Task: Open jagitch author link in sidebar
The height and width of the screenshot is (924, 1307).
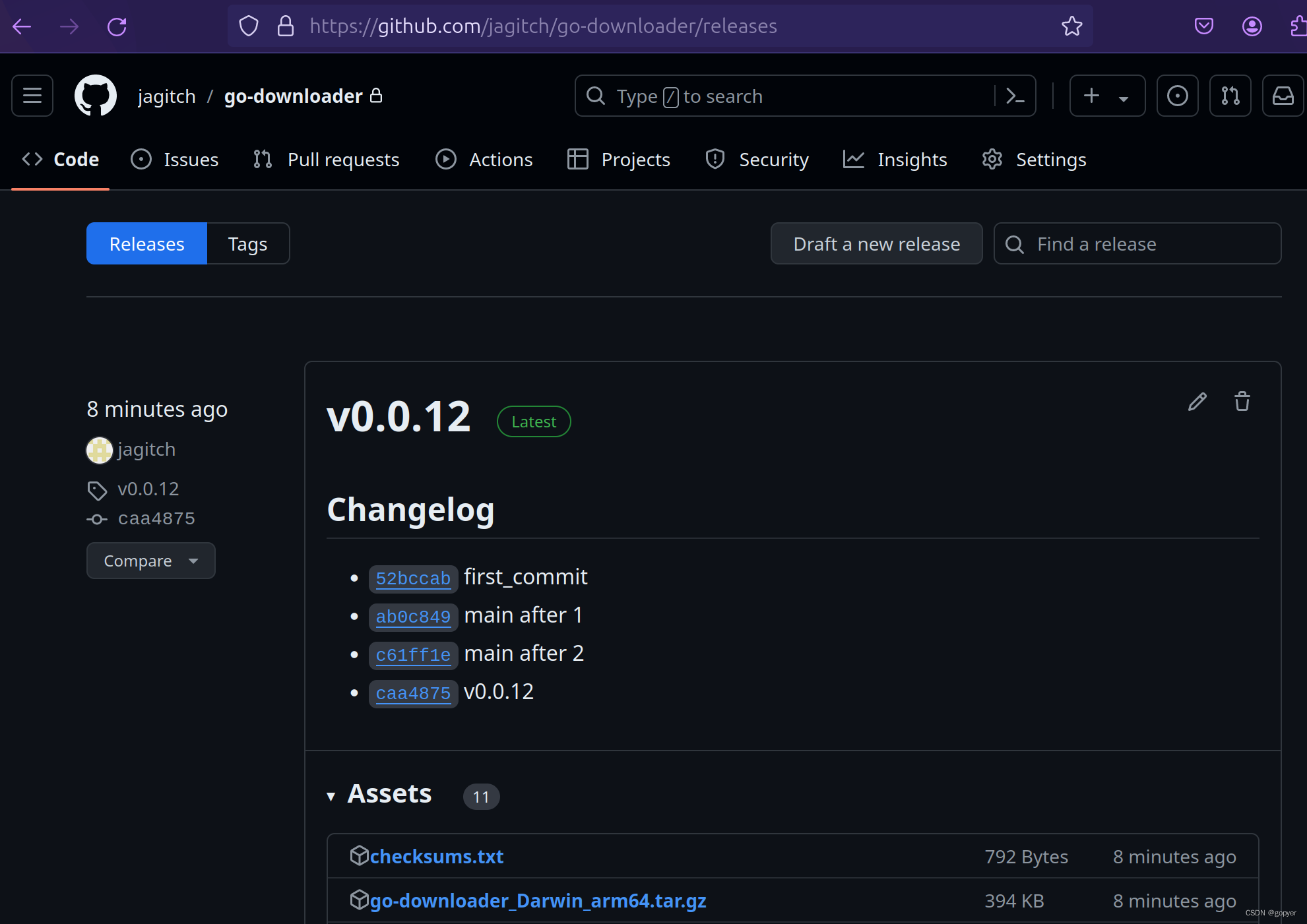Action: 146,450
